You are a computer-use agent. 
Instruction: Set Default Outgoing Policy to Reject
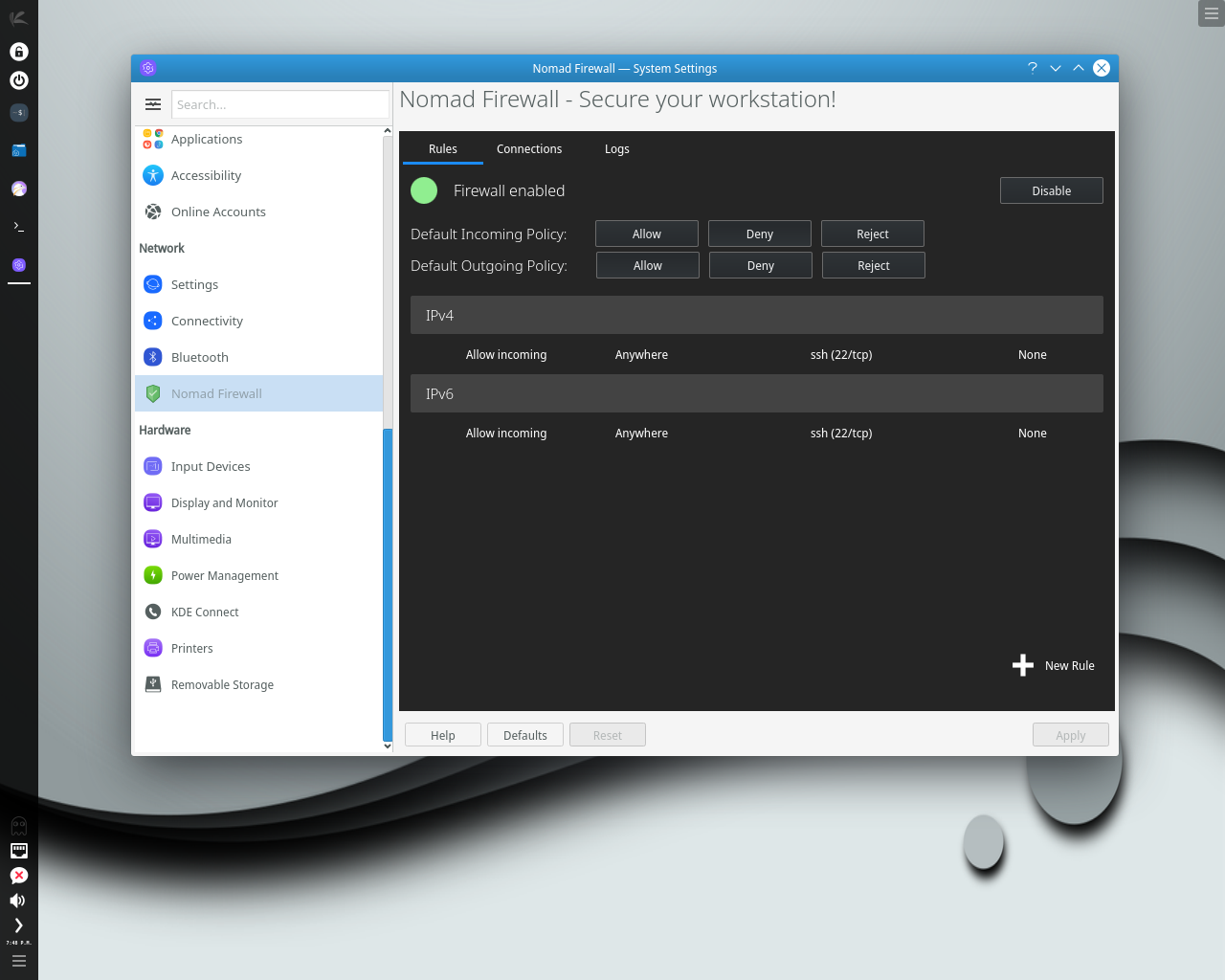(x=874, y=265)
